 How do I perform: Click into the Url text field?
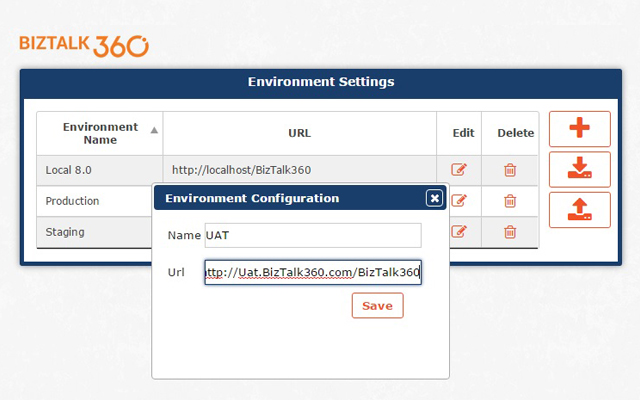tap(312, 272)
